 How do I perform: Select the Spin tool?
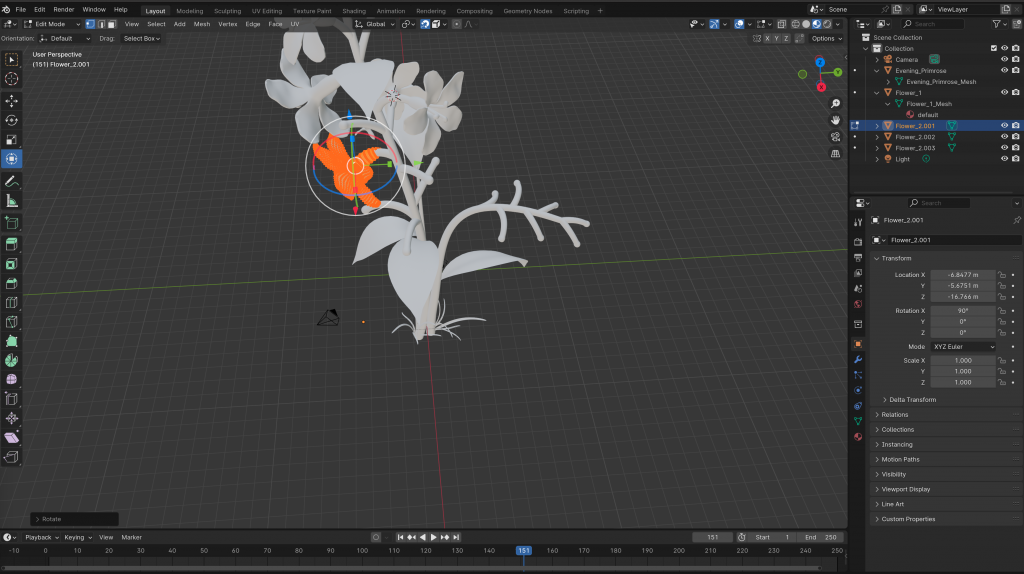(x=12, y=360)
